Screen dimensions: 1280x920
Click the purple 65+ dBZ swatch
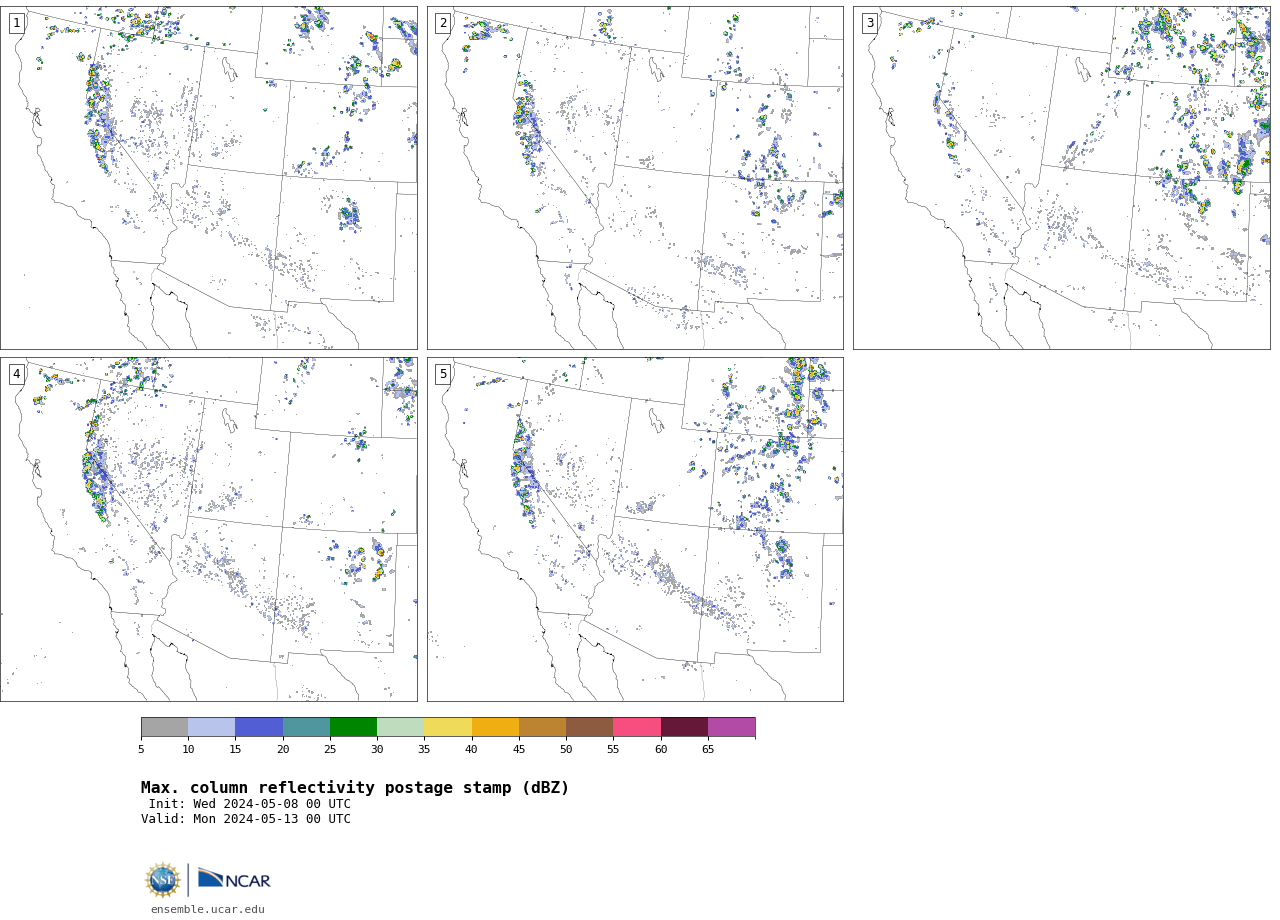(731, 727)
